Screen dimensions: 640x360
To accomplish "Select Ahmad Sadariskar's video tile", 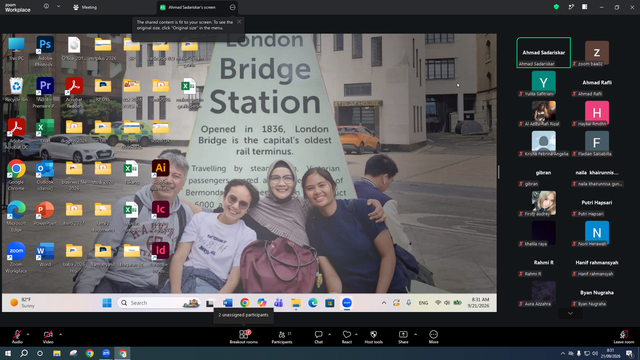I will tap(544, 52).
